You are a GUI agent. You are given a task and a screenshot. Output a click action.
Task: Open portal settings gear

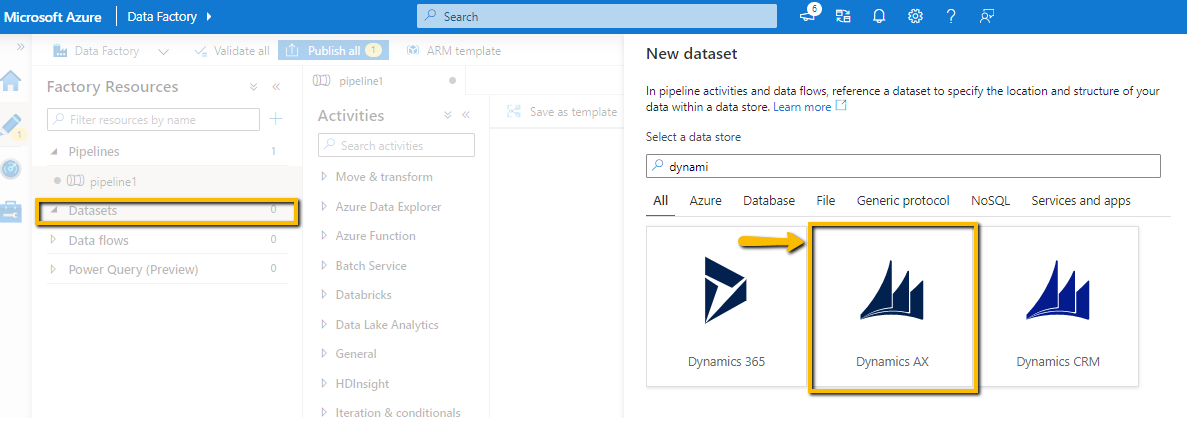(x=914, y=16)
